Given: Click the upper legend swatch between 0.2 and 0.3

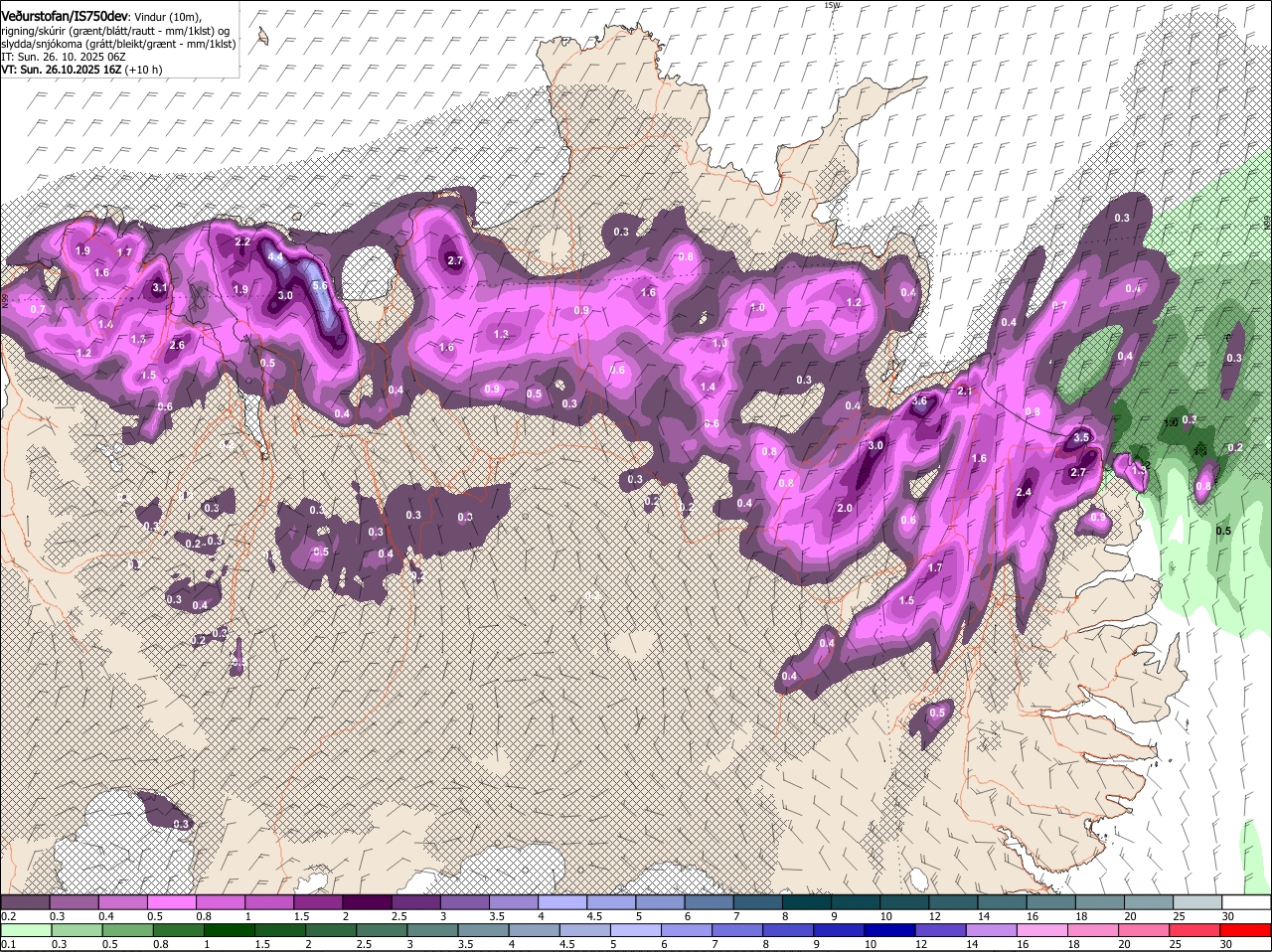Looking at the screenshot, I should [x=25, y=901].
